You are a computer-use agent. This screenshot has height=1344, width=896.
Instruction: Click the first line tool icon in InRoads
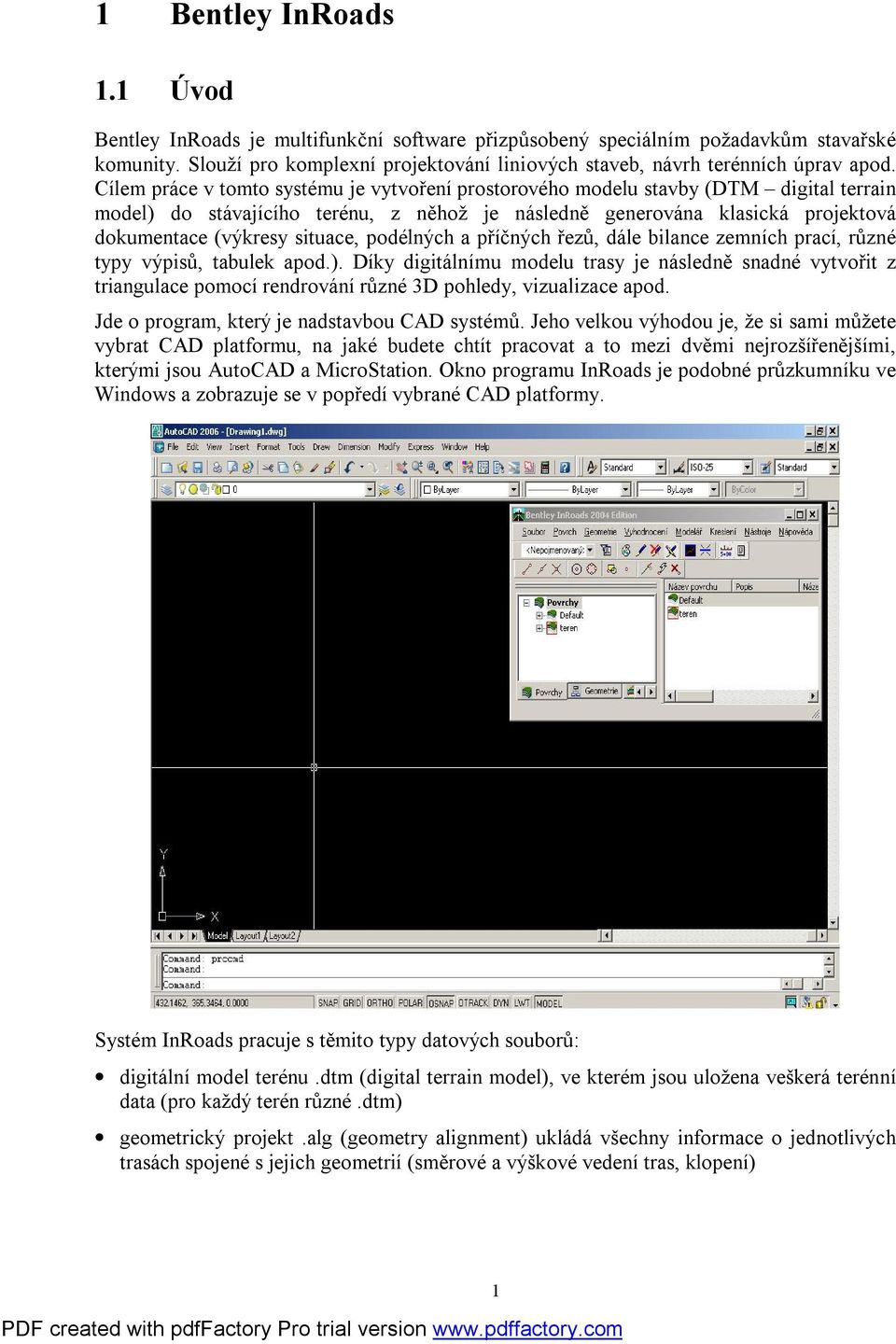click(526, 569)
